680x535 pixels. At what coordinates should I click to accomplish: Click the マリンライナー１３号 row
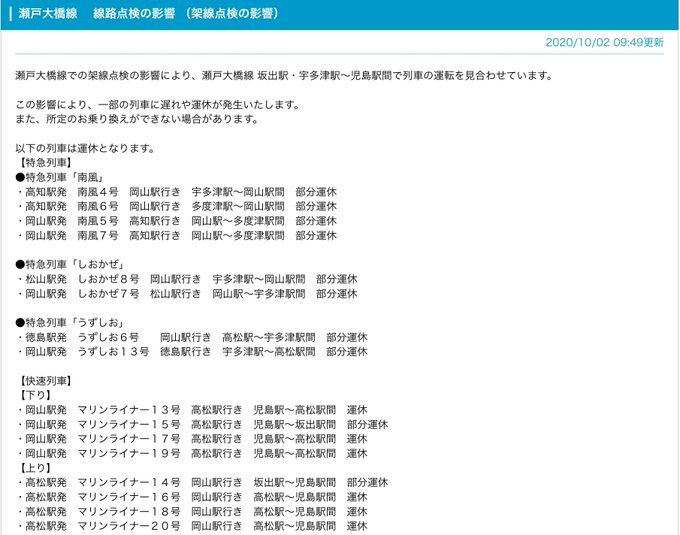(192, 410)
